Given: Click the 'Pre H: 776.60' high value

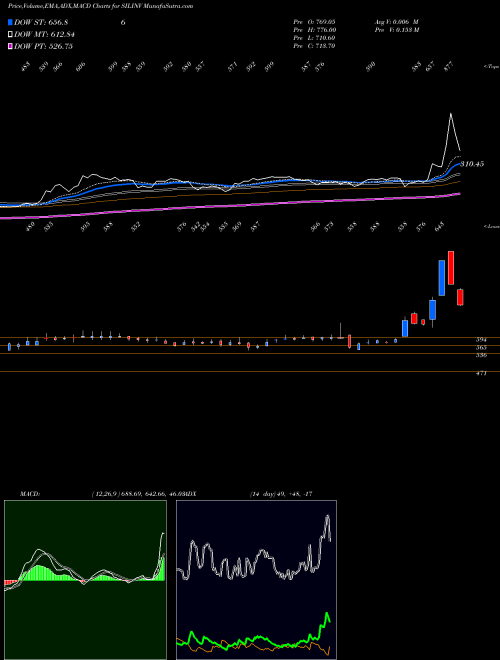Looking at the screenshot, I should click(x=314, y=30).
